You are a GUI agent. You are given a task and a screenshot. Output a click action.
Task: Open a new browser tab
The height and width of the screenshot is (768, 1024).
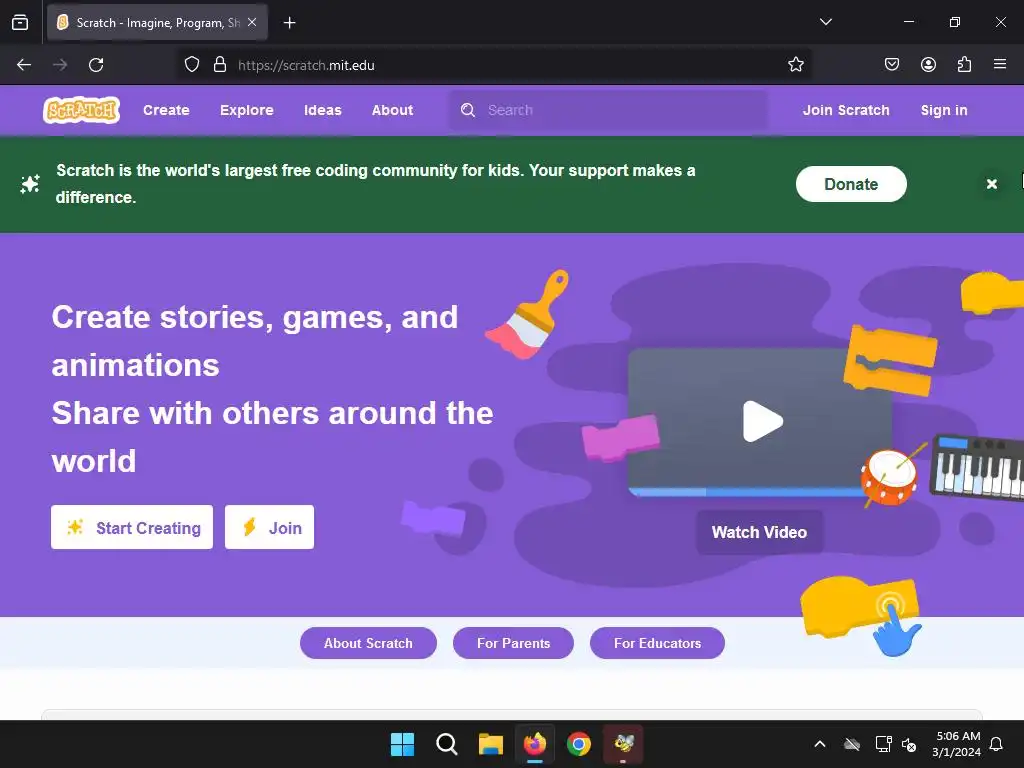coord(289,23)
